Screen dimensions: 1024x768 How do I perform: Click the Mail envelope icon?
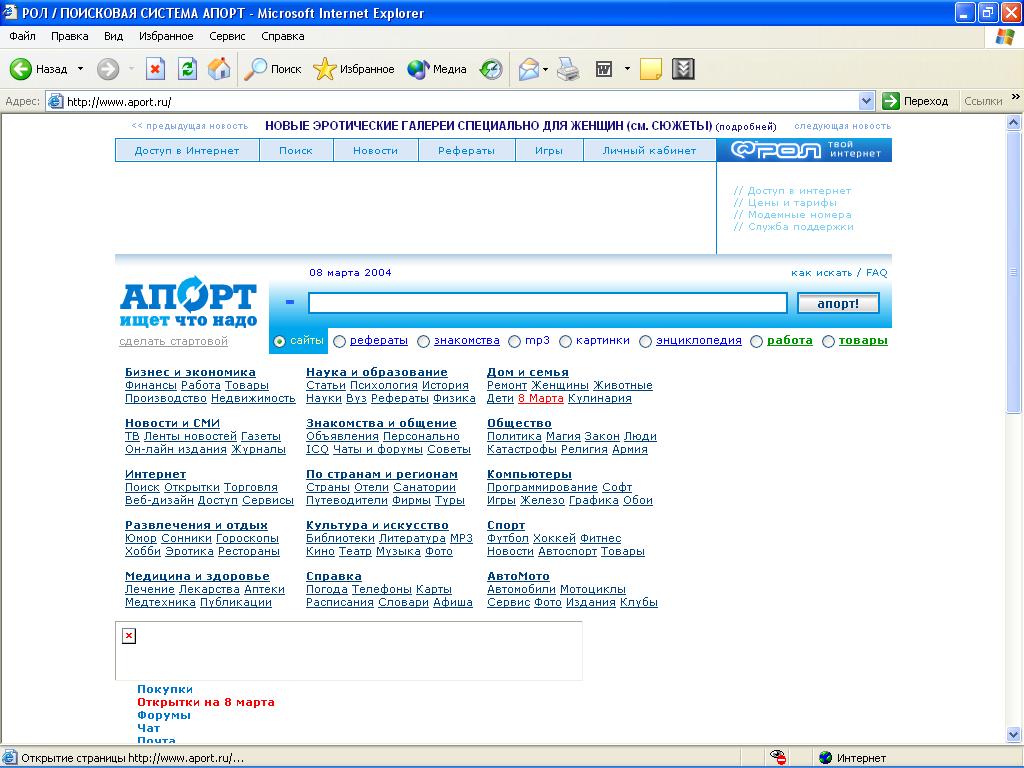pos(528,69)
